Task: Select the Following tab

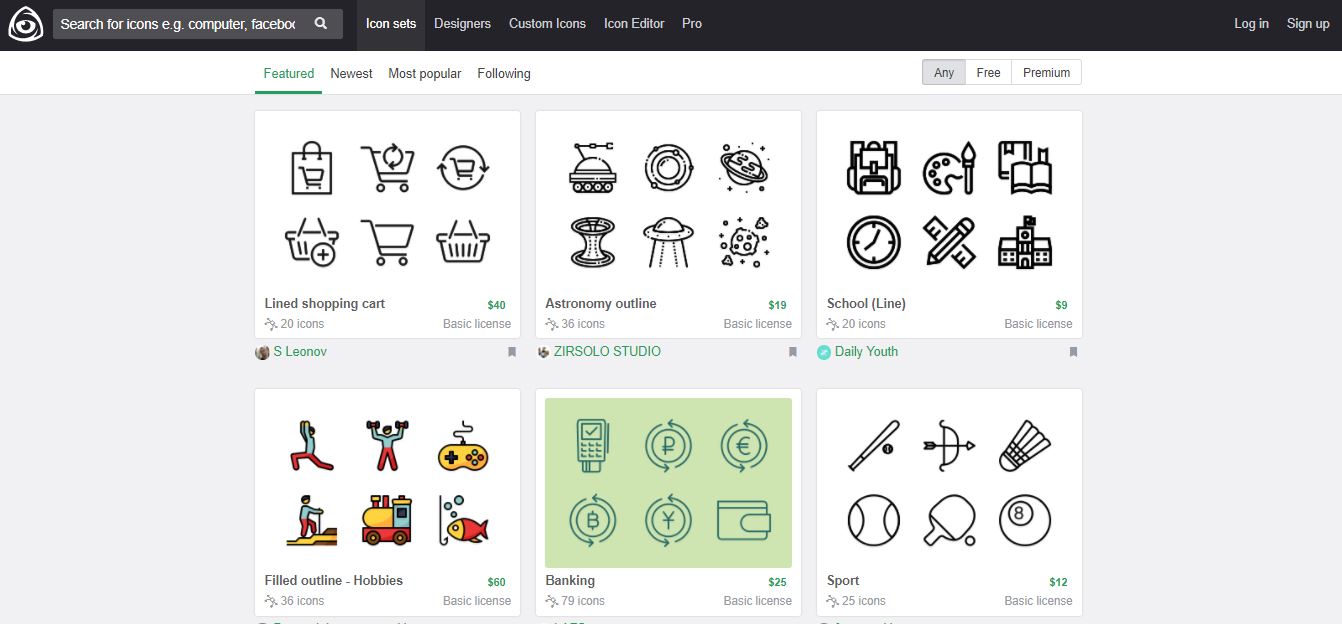Action: 503,73
